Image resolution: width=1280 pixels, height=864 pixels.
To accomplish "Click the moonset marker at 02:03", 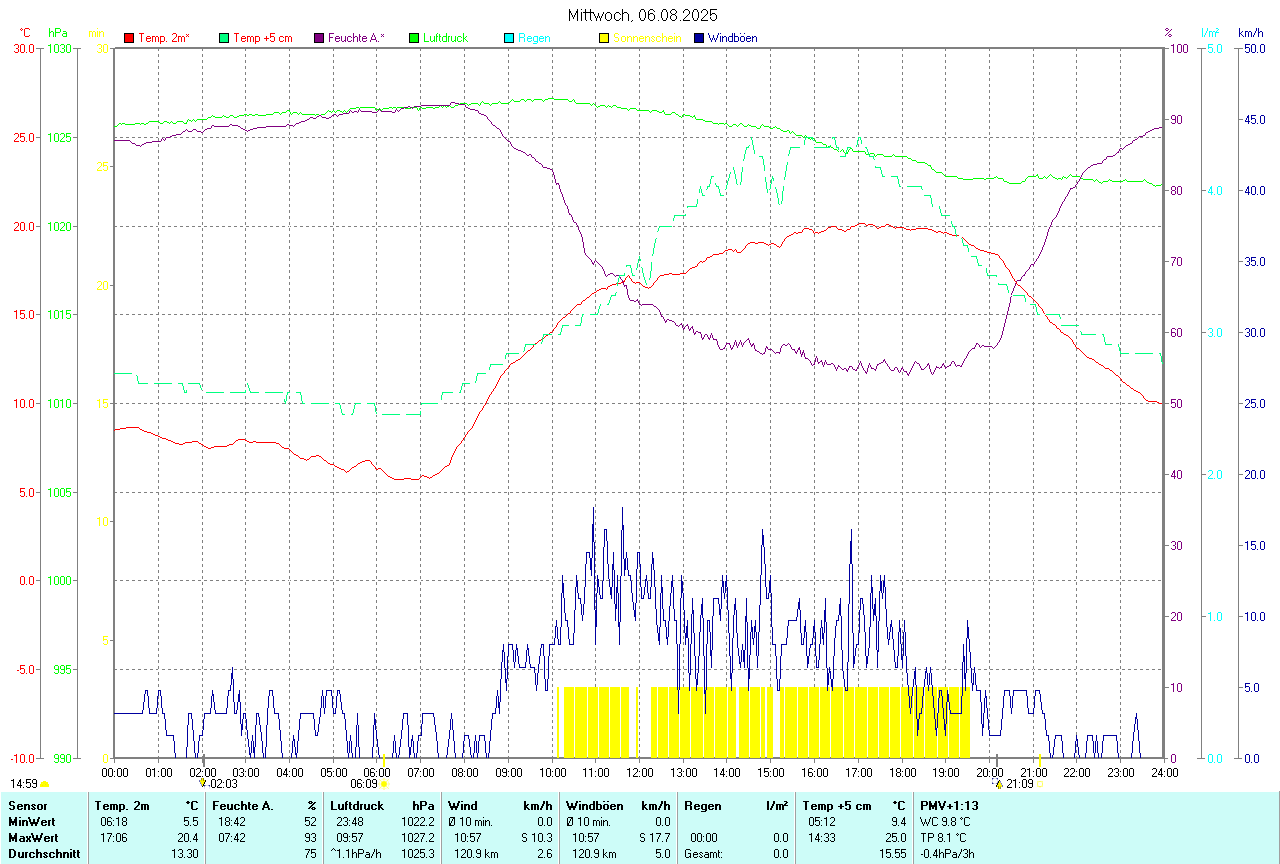I will pyautogui.click(x=203, y=784).
